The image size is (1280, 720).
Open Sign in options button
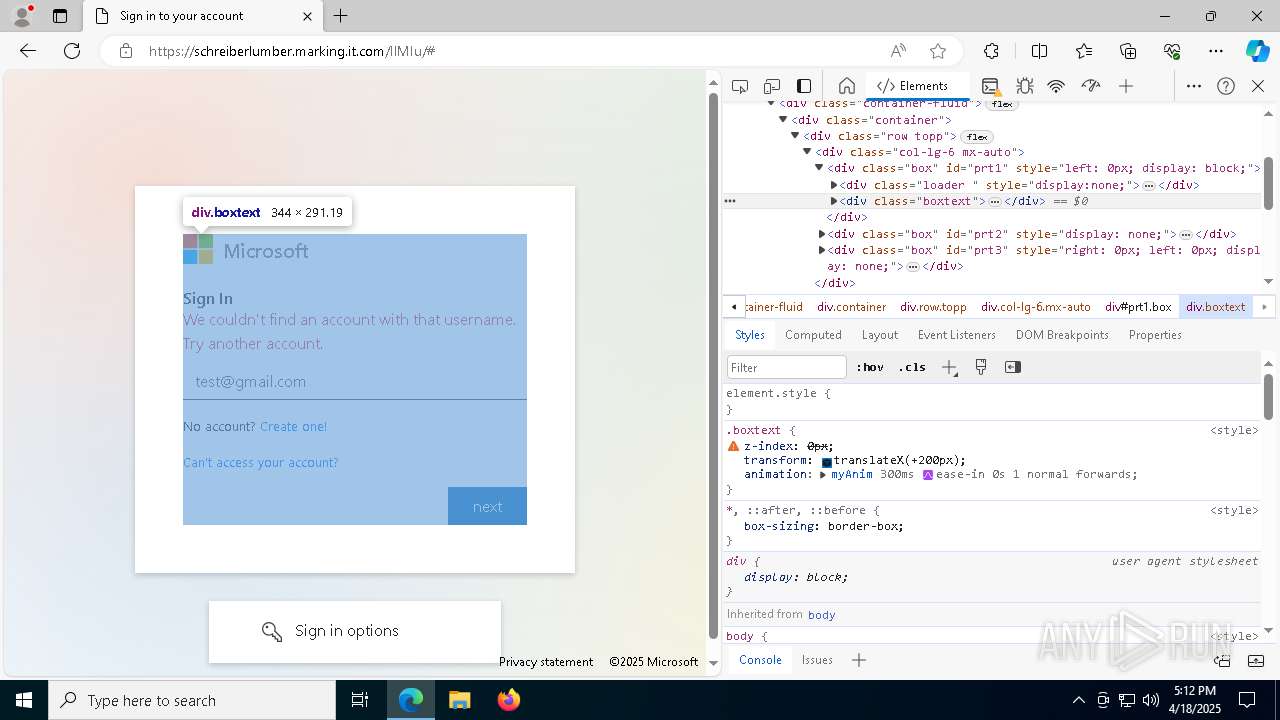355,631
